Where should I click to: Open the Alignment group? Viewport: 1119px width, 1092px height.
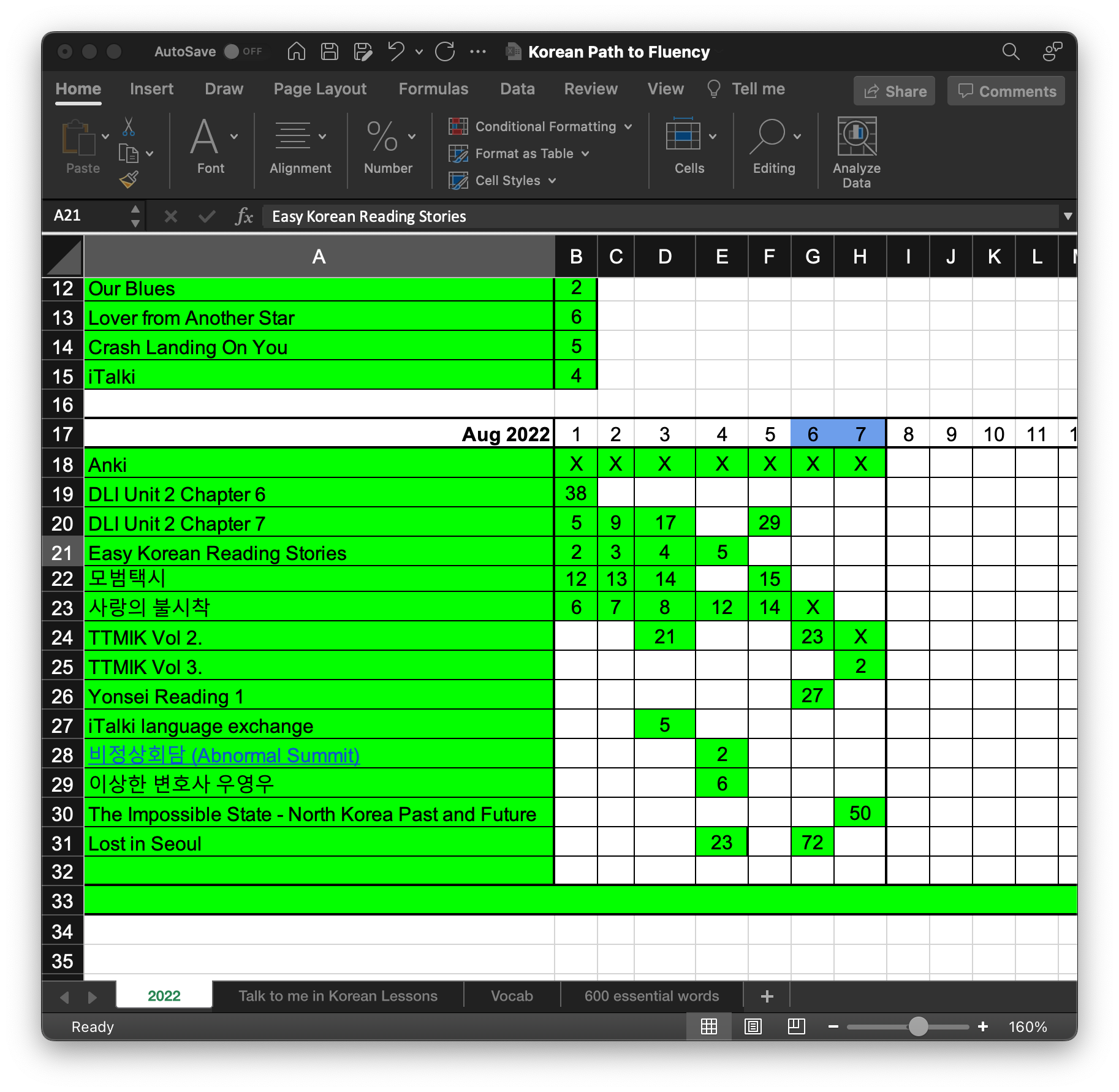pyautogui.click(x=300, y=147)
